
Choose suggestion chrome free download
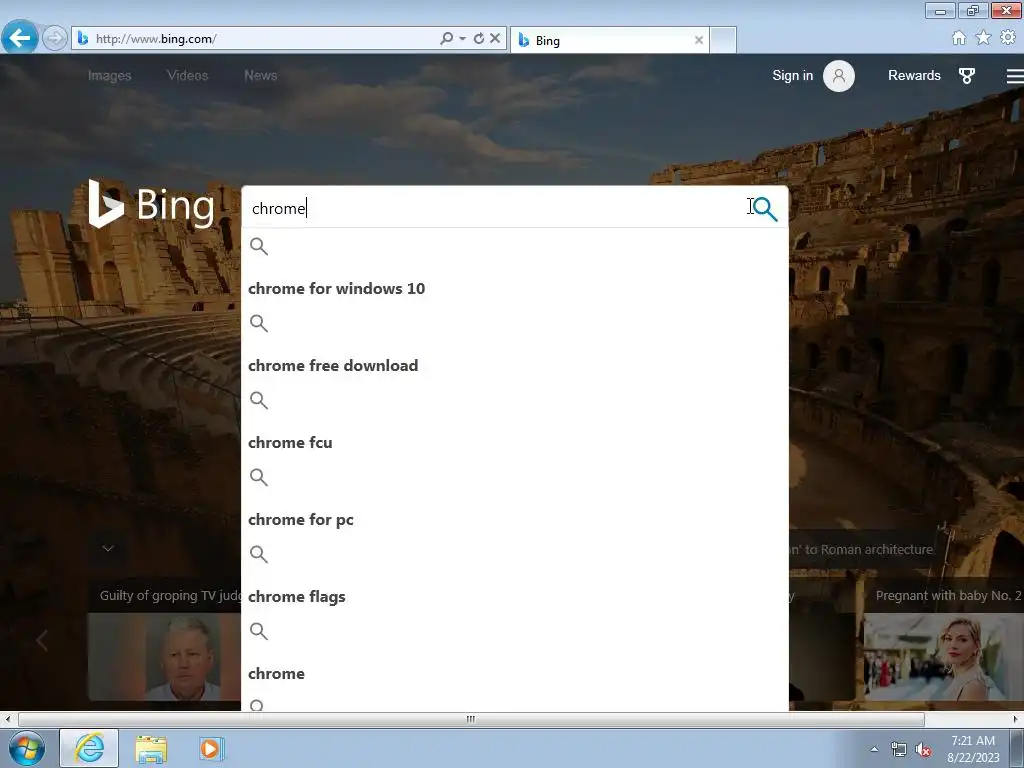pyautogui.click(x=333, y=366)
